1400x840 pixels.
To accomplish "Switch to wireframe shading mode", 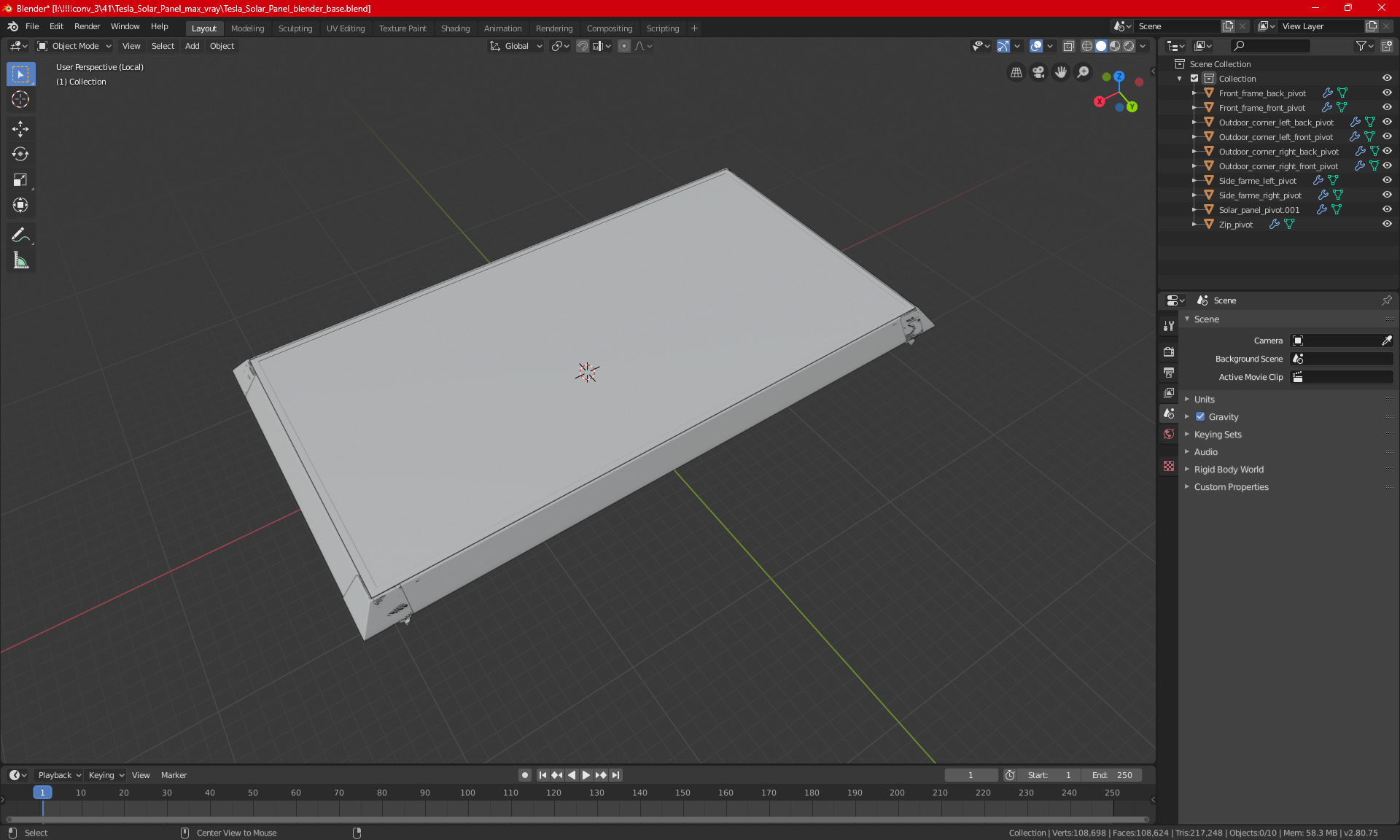I will (x=1086, y=46).
